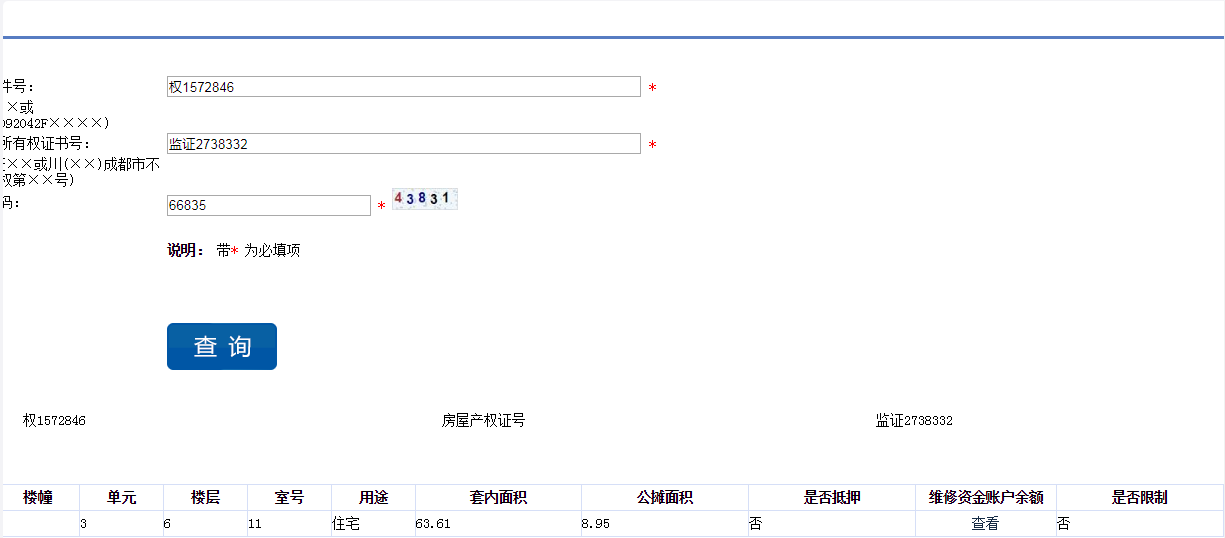
Task: Click the 房屋产权证号 label above the table
Action: pos(483,421)
